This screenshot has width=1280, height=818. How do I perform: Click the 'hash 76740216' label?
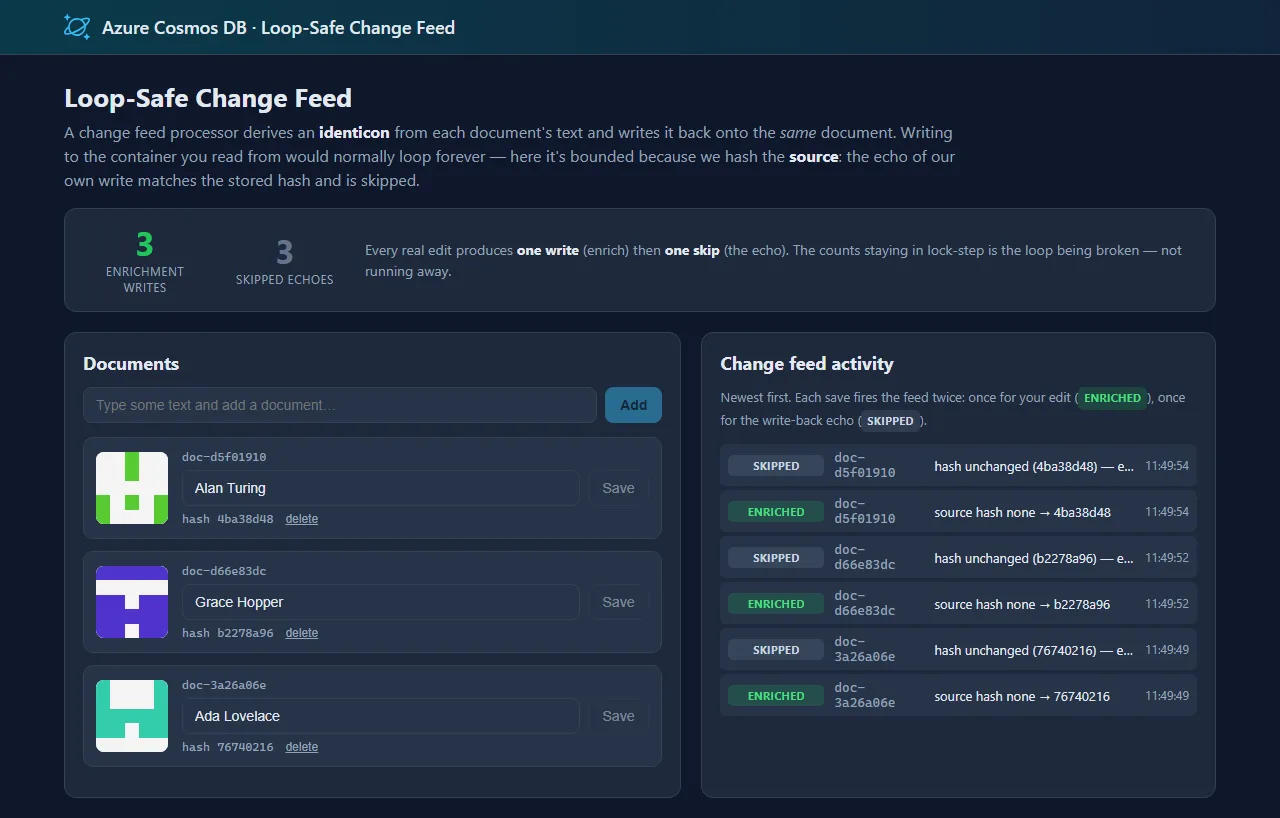(x=228, y=747)
